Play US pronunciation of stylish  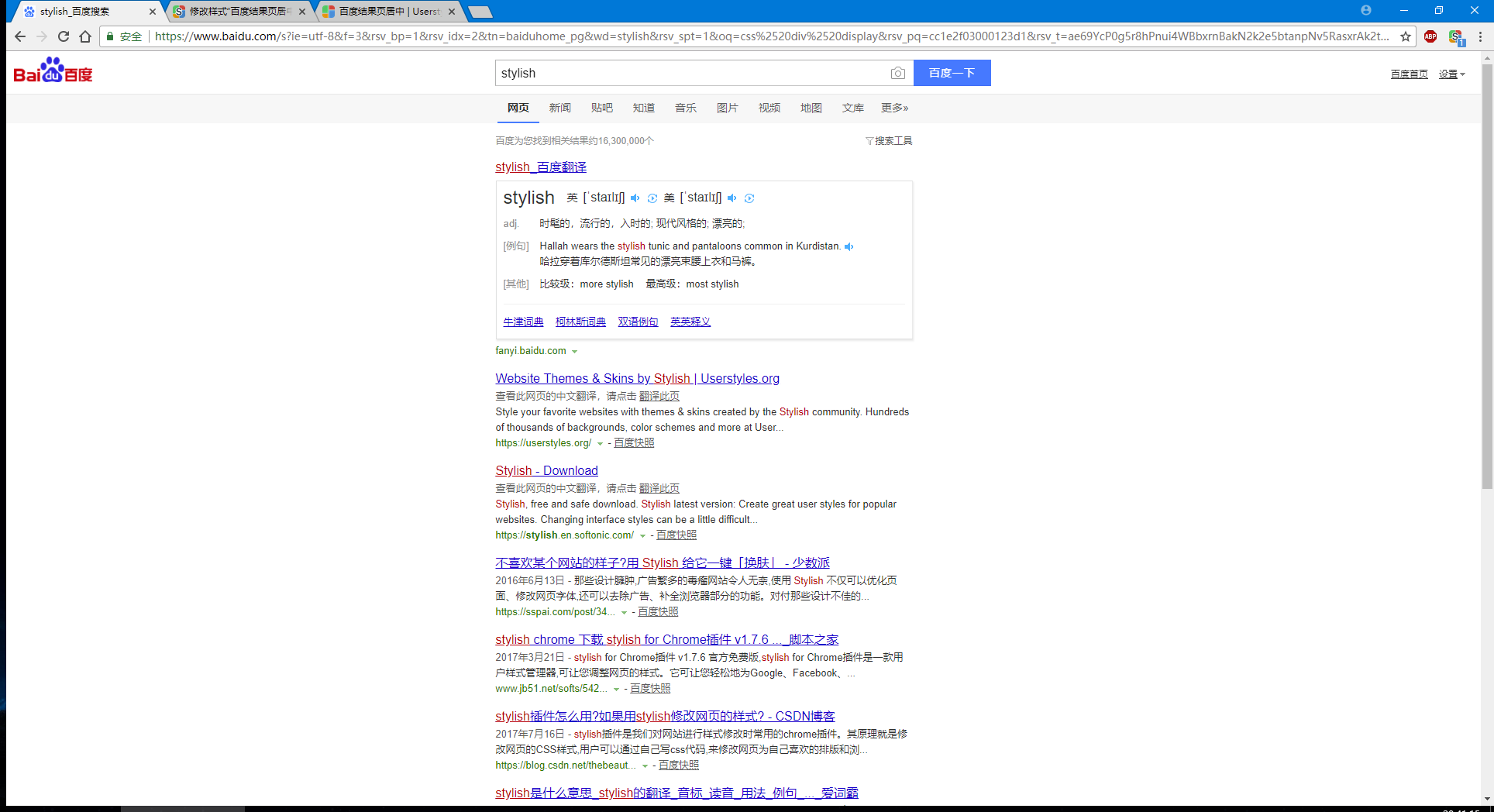(x=732, y=198)
